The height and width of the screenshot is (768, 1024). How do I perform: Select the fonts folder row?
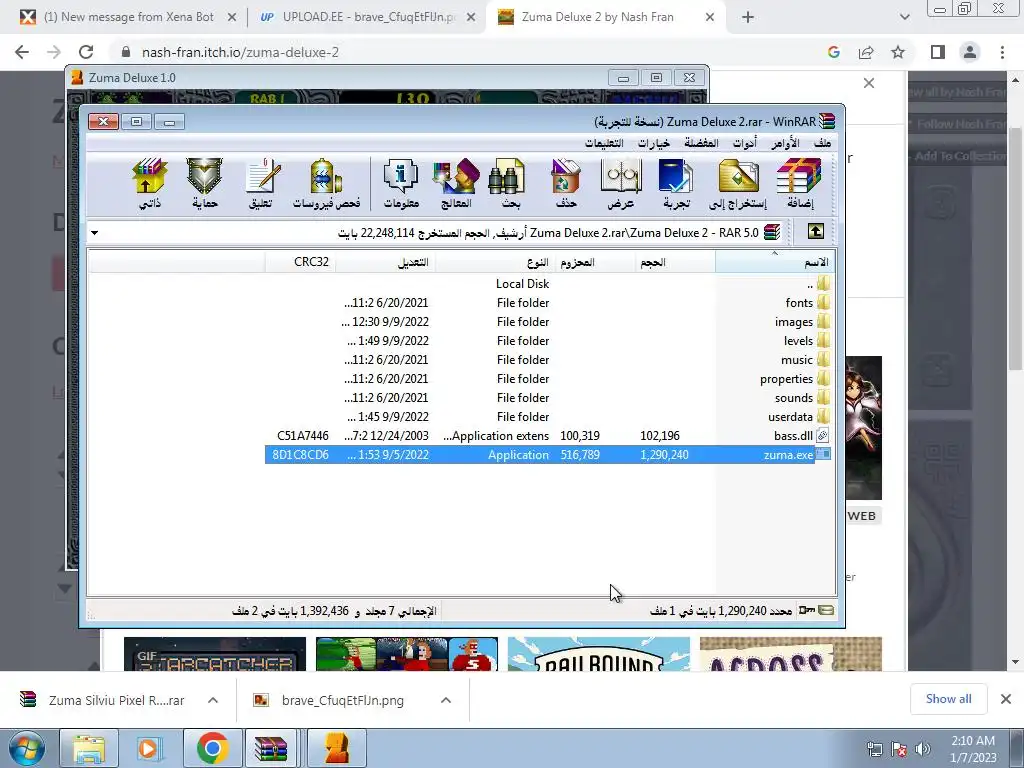pos(548,302)
